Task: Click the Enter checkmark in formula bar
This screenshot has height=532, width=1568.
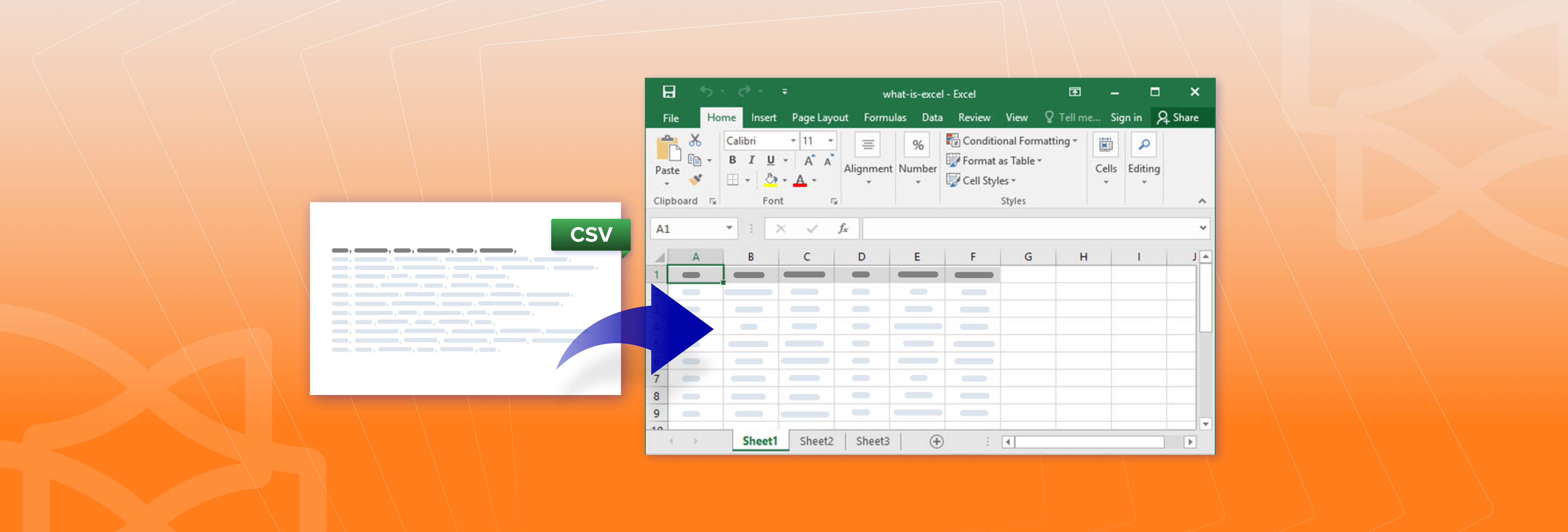Action: pos(812,228)
